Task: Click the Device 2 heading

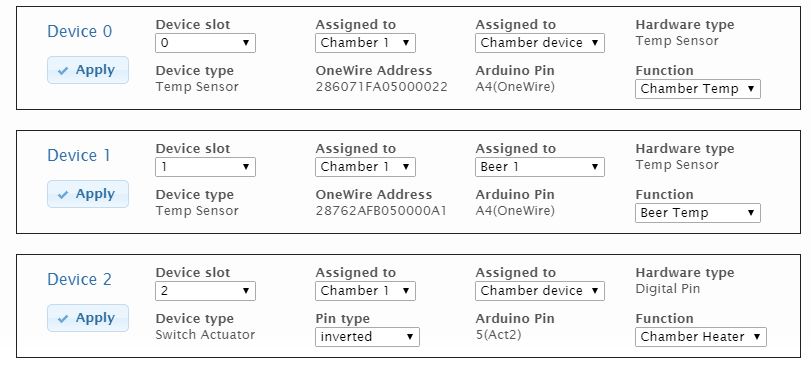Action: click(80, 279)
